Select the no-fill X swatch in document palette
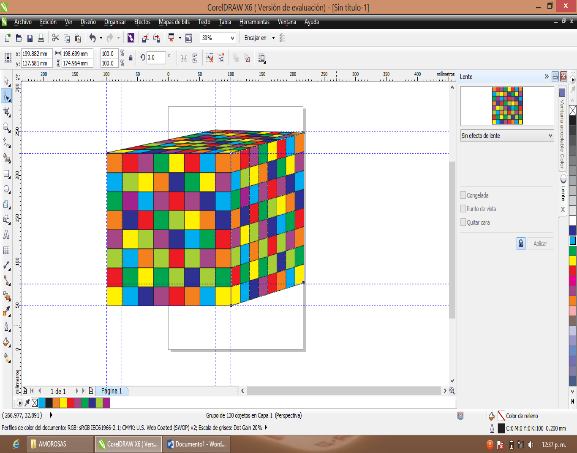The width and height of the screenshot is (577, 453). [x=35, y=403]
